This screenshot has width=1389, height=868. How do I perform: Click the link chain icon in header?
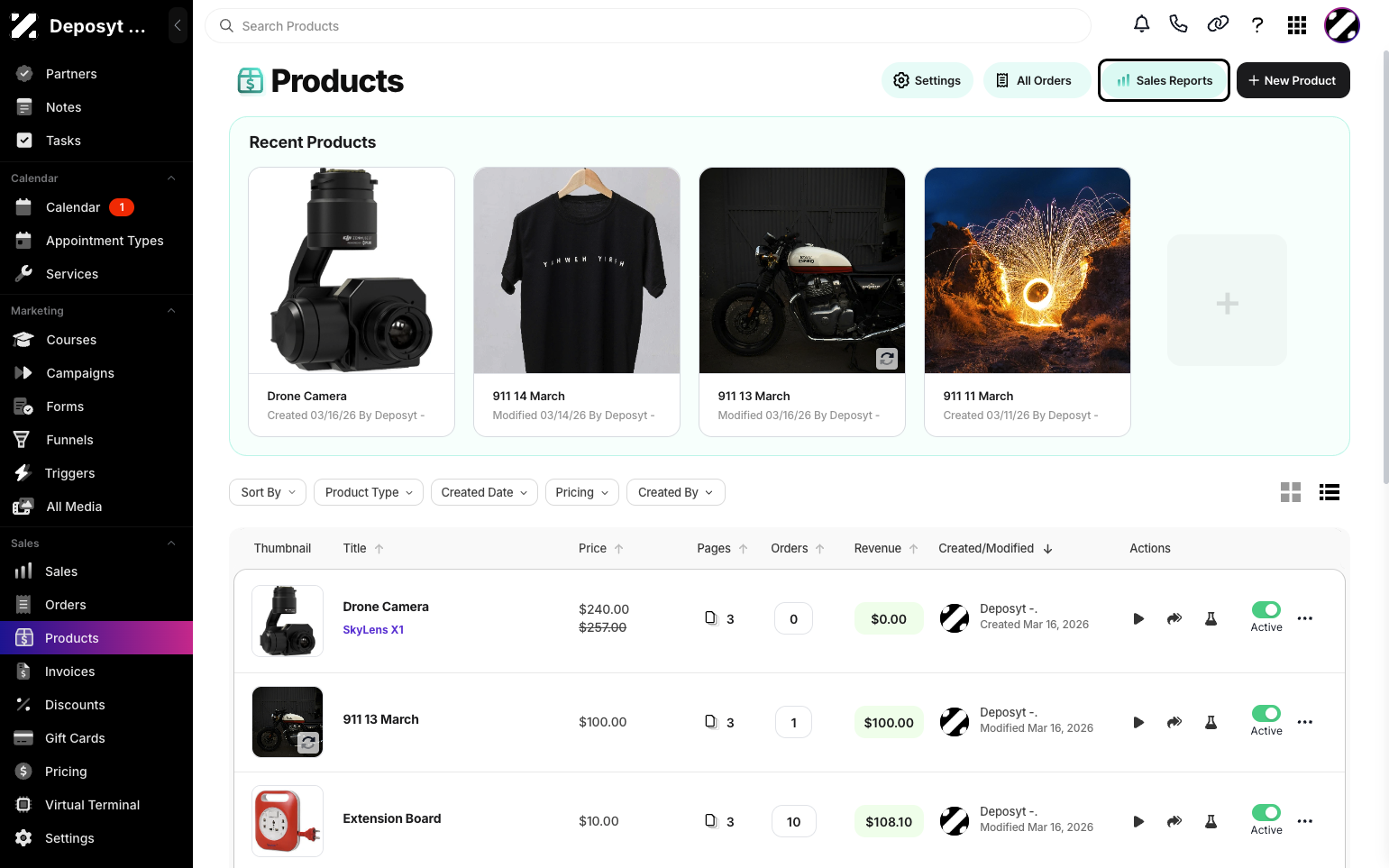[1218, 24]
